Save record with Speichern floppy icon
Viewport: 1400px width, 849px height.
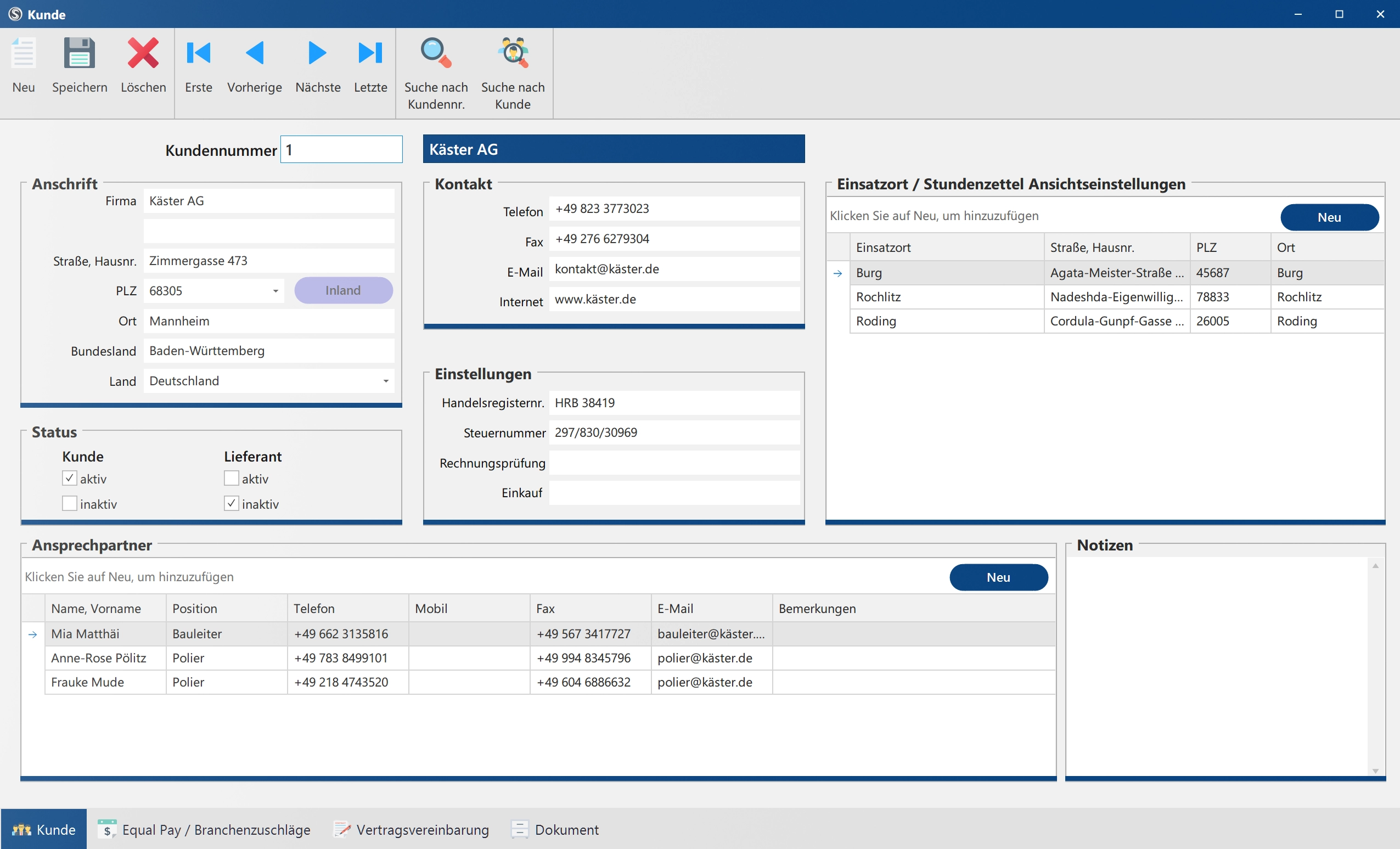pos(80,53)
